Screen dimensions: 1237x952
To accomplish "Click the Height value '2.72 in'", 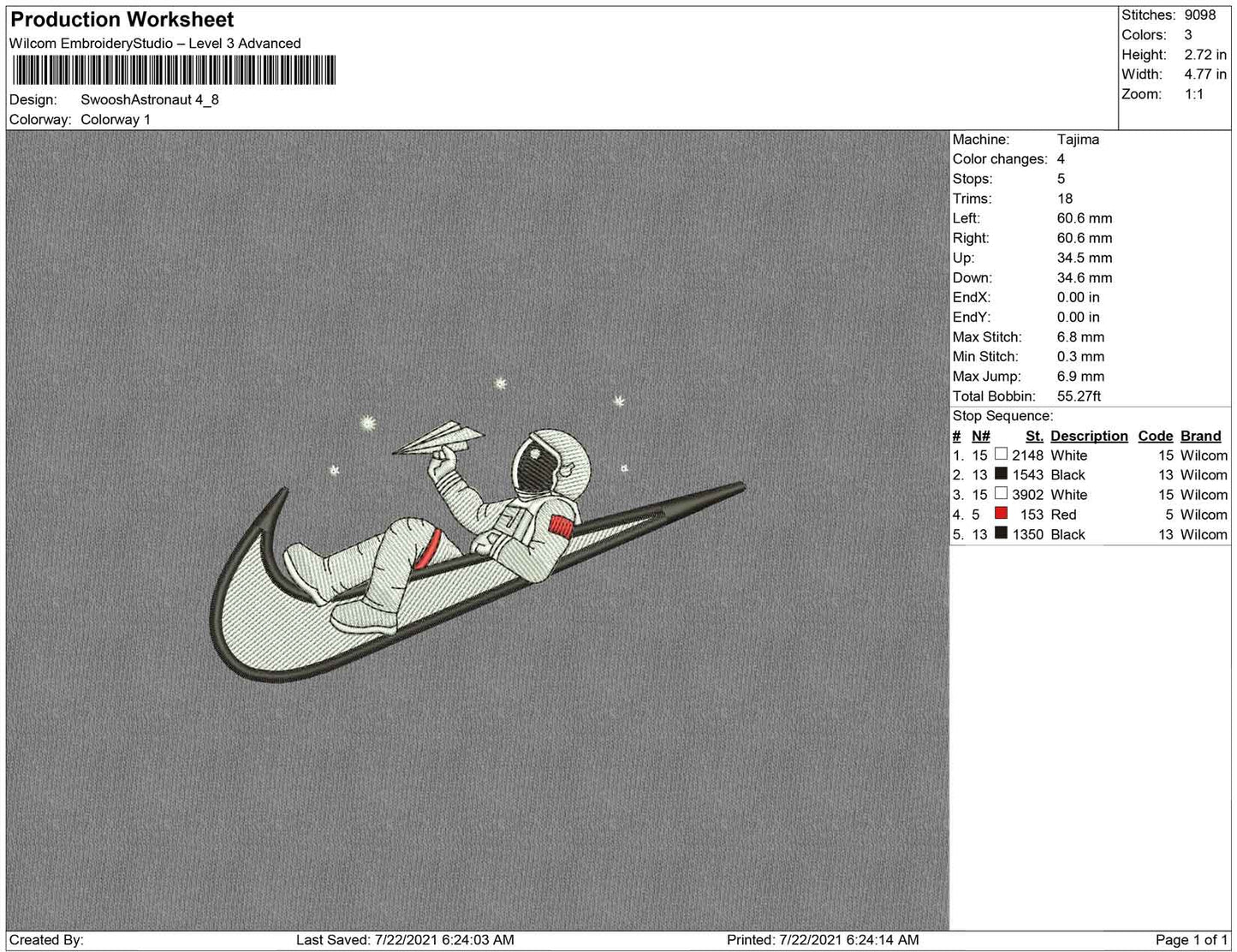I will (1205, 55).
